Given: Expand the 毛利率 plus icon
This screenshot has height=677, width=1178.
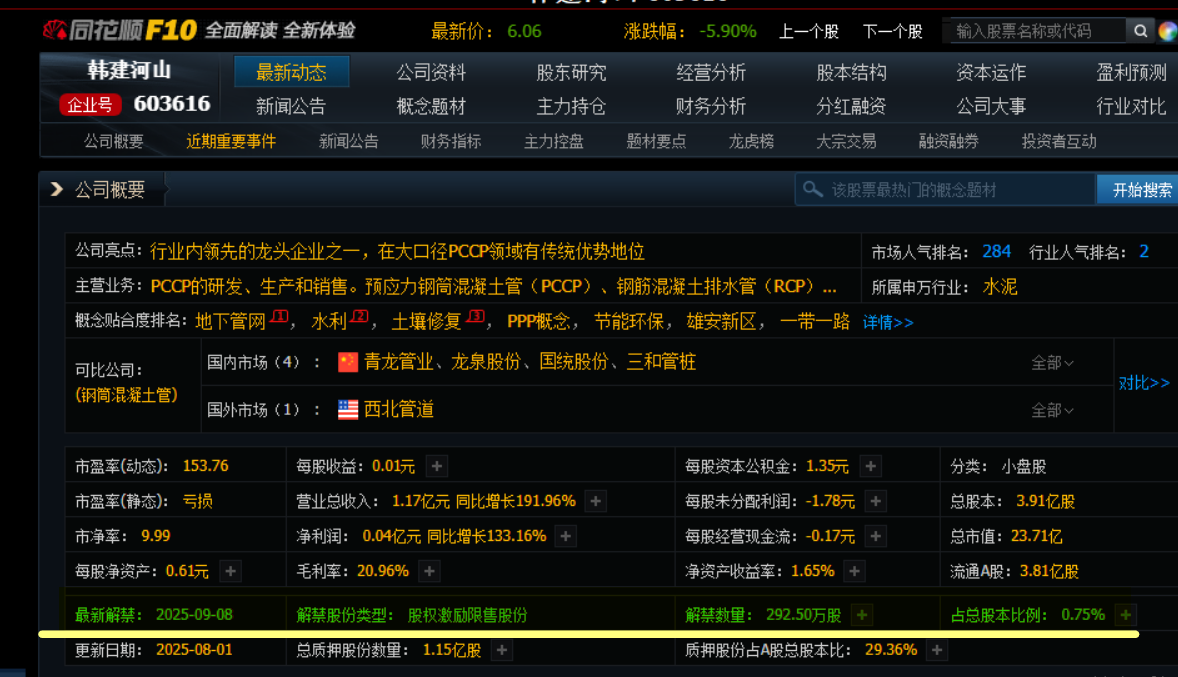Looking at the screenshot, I should click(429, 571).
